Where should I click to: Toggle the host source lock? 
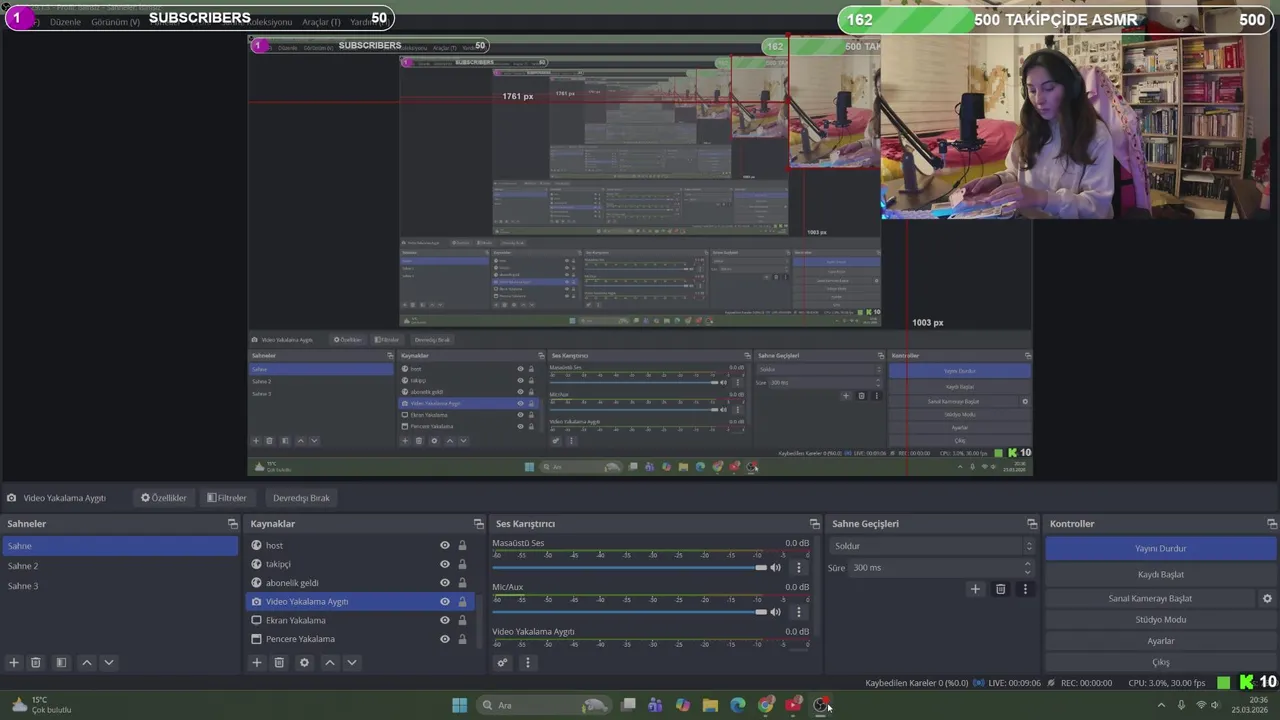462,545
